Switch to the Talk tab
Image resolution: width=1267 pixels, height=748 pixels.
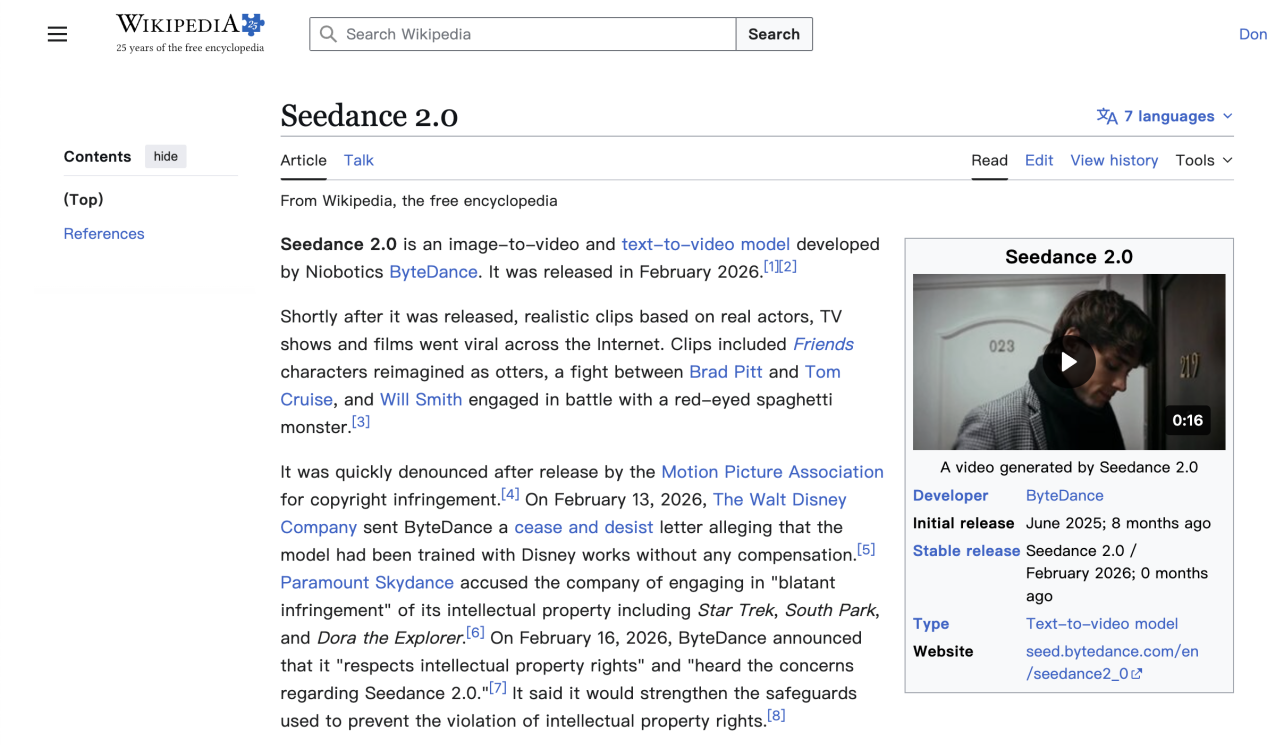pyautogui.click(x=358, y=160)
